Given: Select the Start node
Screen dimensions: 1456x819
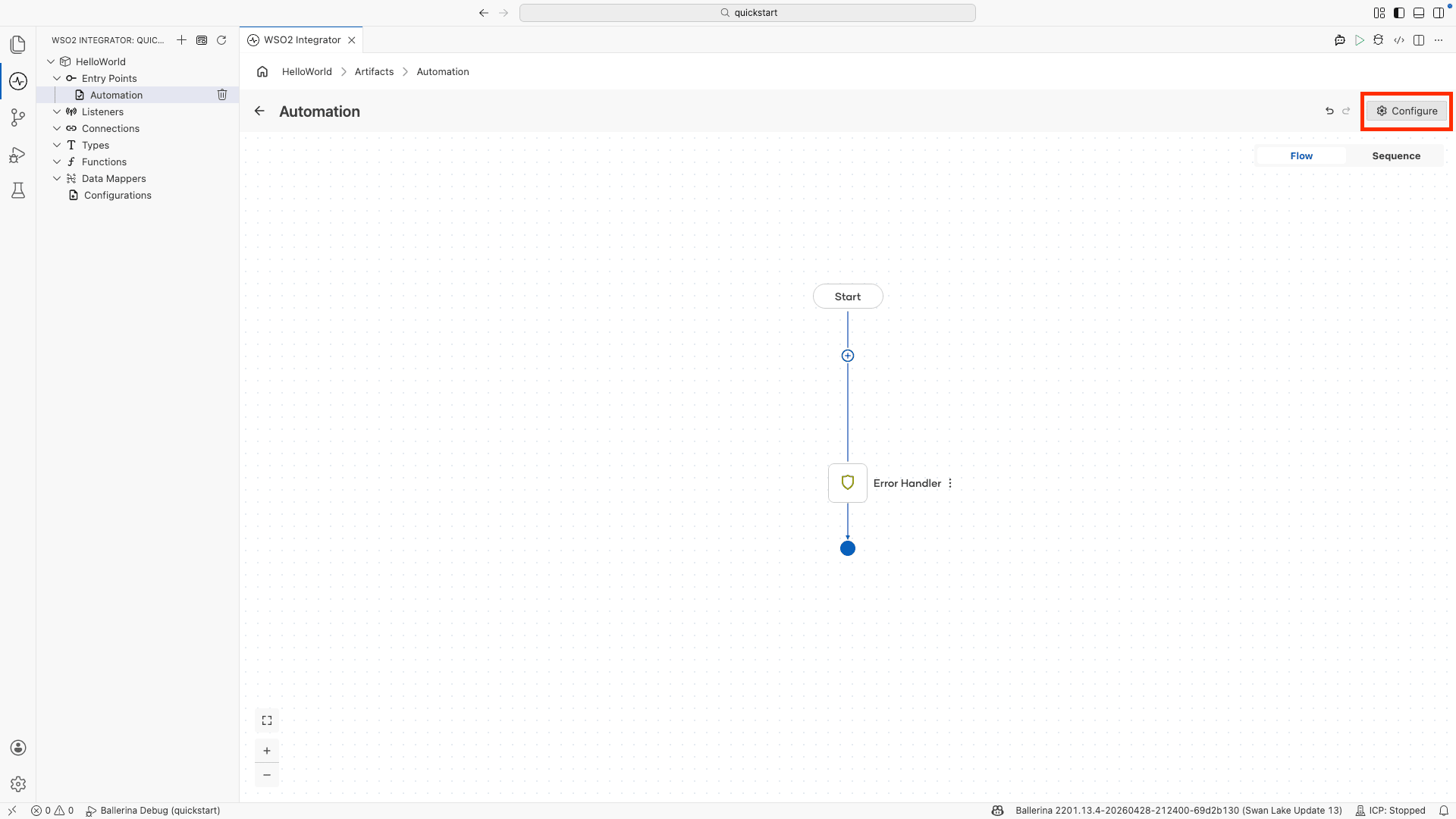Looking at the screenshot, I should coord(848,297).
